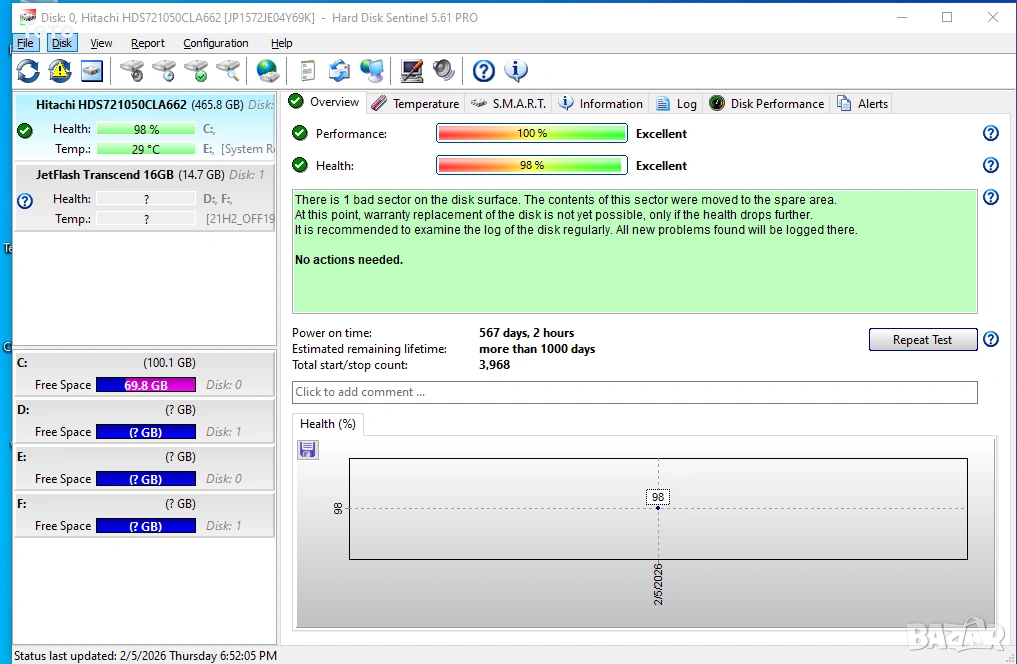Switch to the S.M.A.R.T. tab
Viewport: 1017px width, 664px height.
[509, 104]
